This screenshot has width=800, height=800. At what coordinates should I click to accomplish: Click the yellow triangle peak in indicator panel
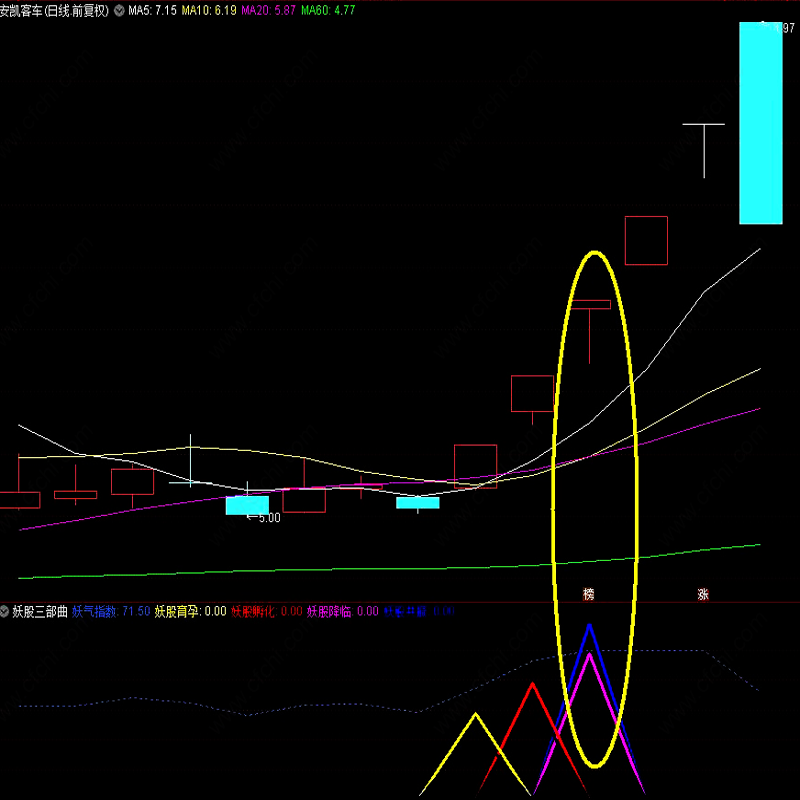(476, 716)
